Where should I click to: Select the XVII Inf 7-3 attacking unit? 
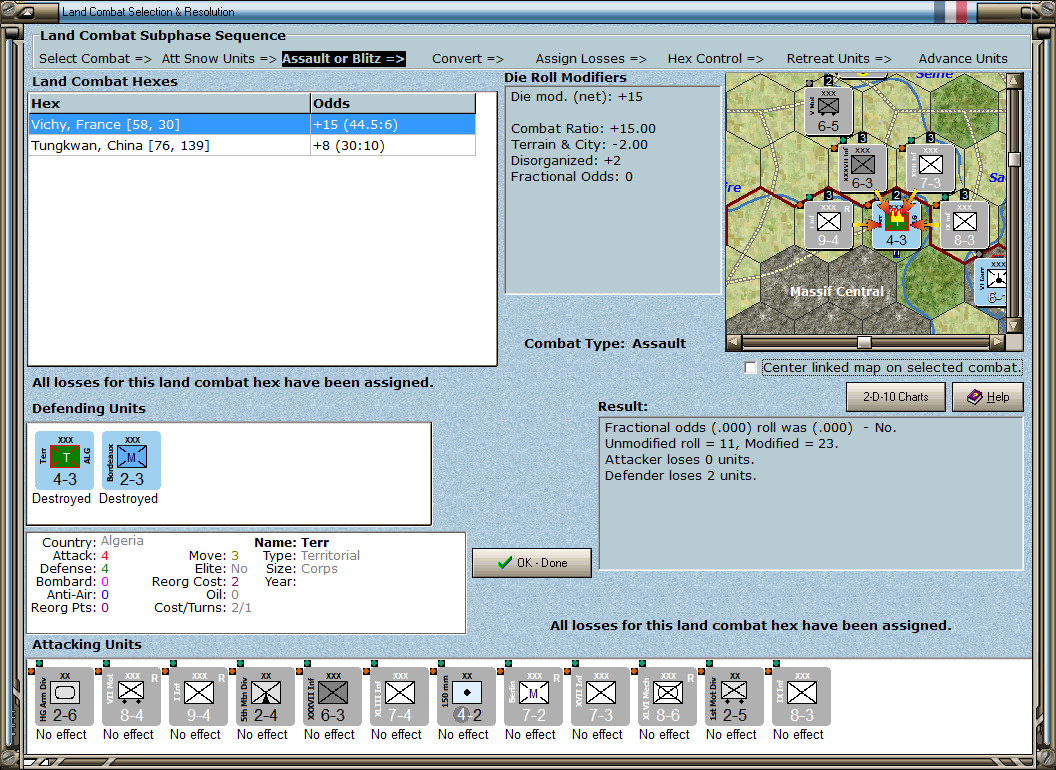[x=600, y=696]
